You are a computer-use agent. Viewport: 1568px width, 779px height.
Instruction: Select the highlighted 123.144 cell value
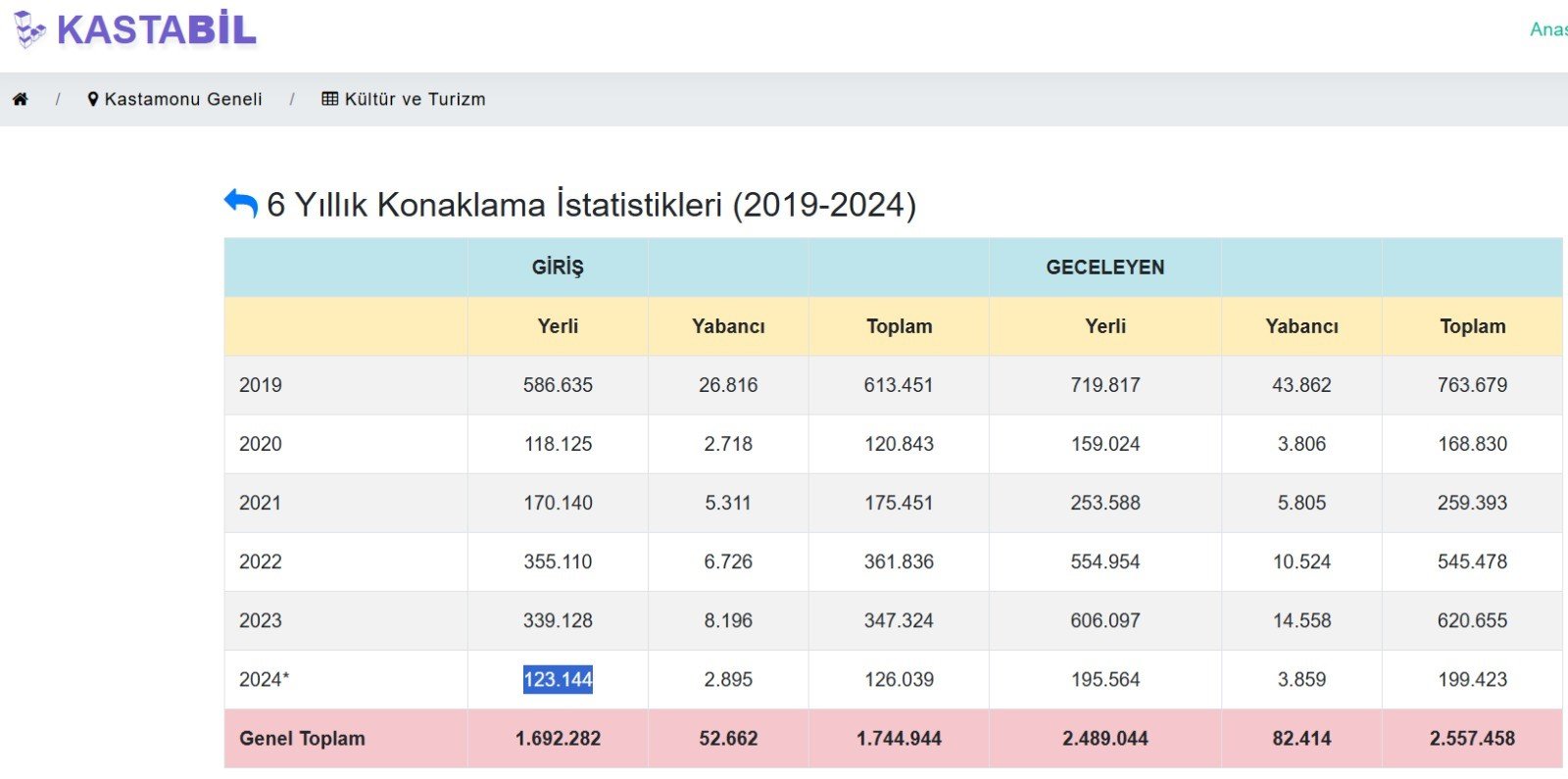tap(558, 679)
